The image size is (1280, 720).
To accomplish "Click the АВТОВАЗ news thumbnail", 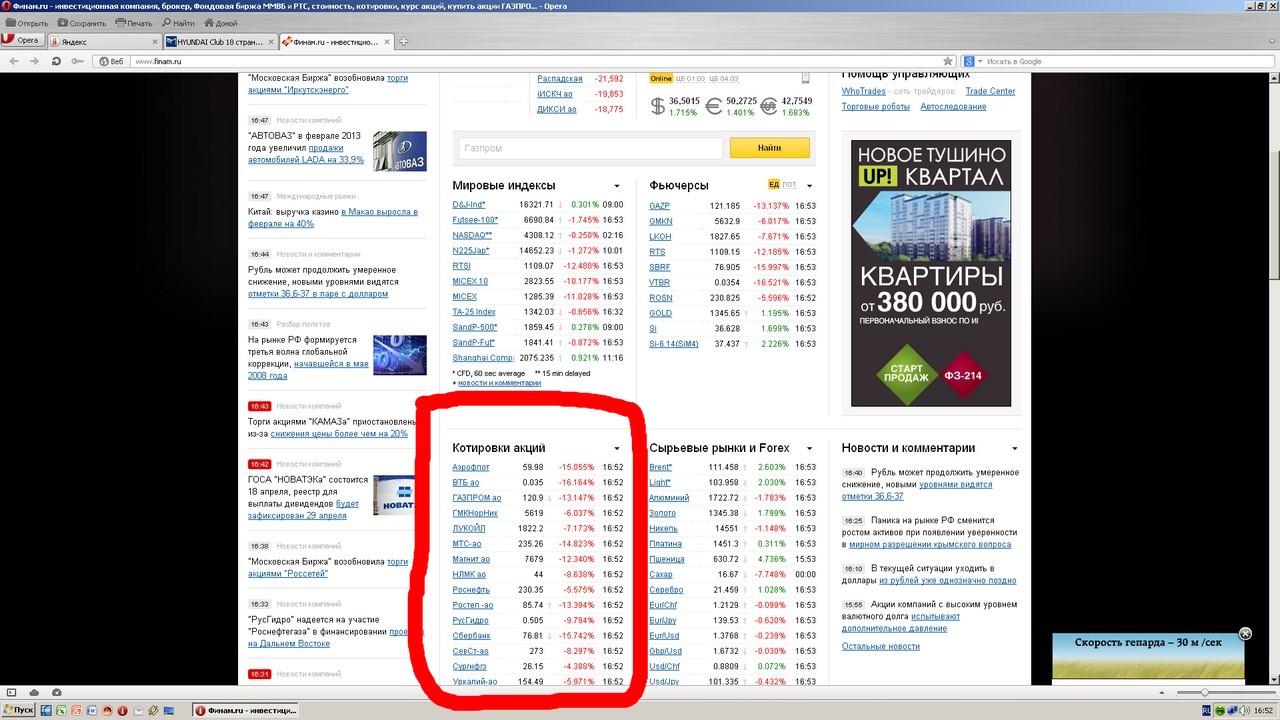I will (400, 151).
